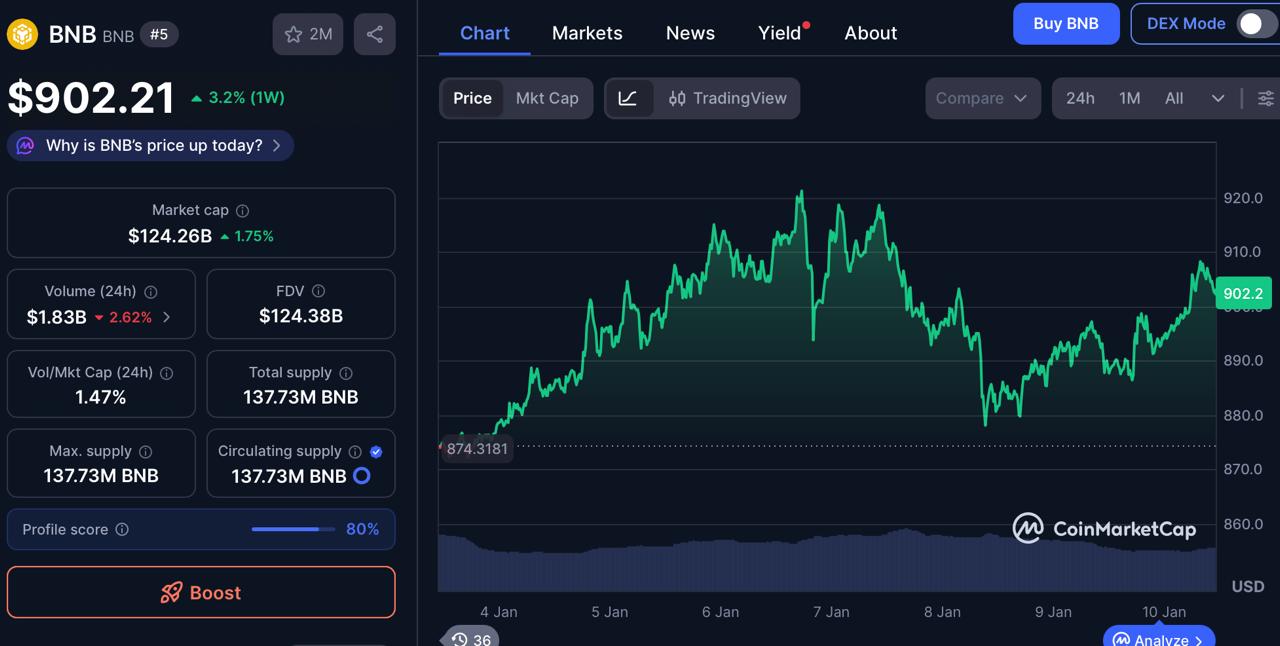Click the Profile score progress bar
Image resolution: width=1280 pixels, height=646 pixels.
[x=291, y=529]
